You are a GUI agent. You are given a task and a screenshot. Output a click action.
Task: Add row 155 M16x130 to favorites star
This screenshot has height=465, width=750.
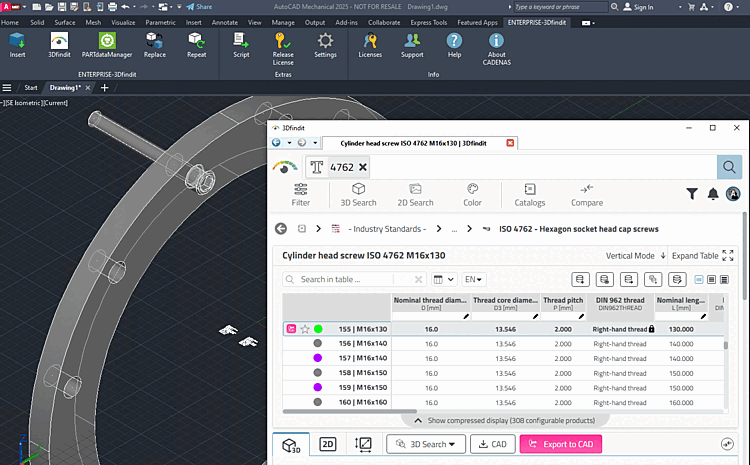tap(305, 329)
